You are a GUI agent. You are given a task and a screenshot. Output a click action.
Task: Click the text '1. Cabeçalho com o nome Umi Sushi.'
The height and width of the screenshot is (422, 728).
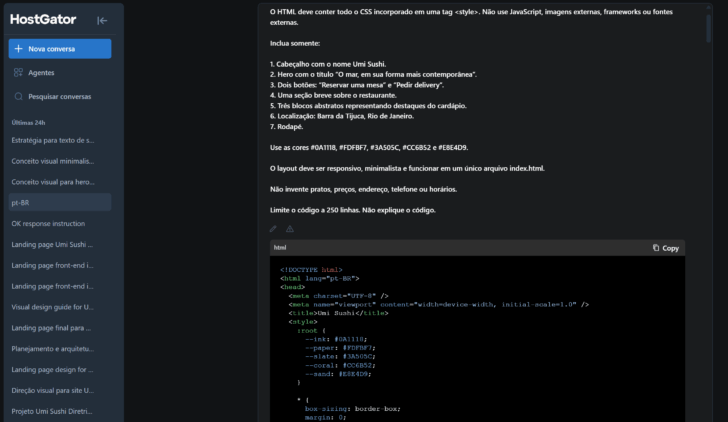(328, 64)
